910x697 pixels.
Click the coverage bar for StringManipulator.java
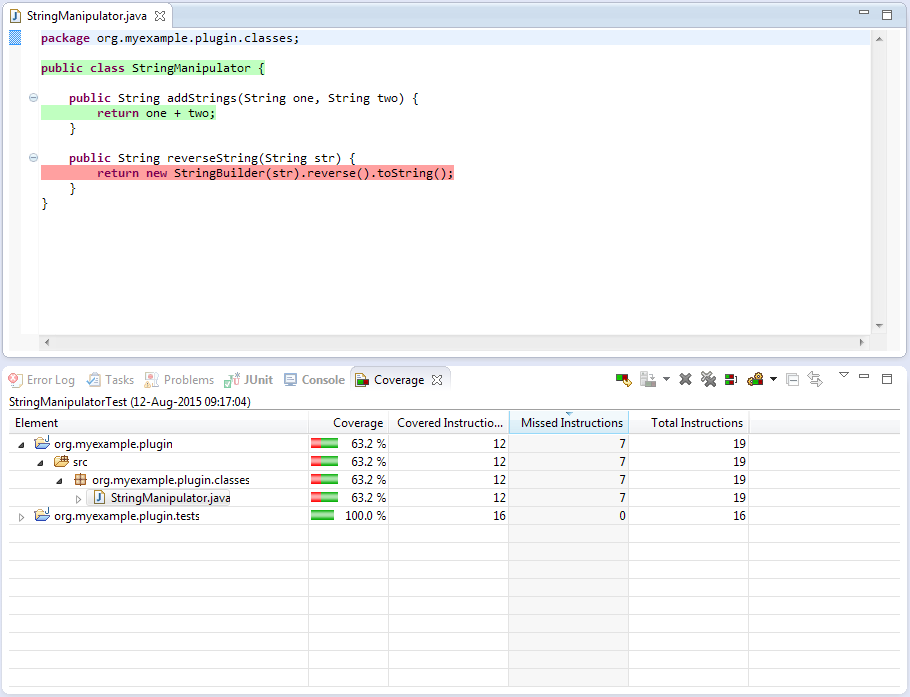click(324, 497)
